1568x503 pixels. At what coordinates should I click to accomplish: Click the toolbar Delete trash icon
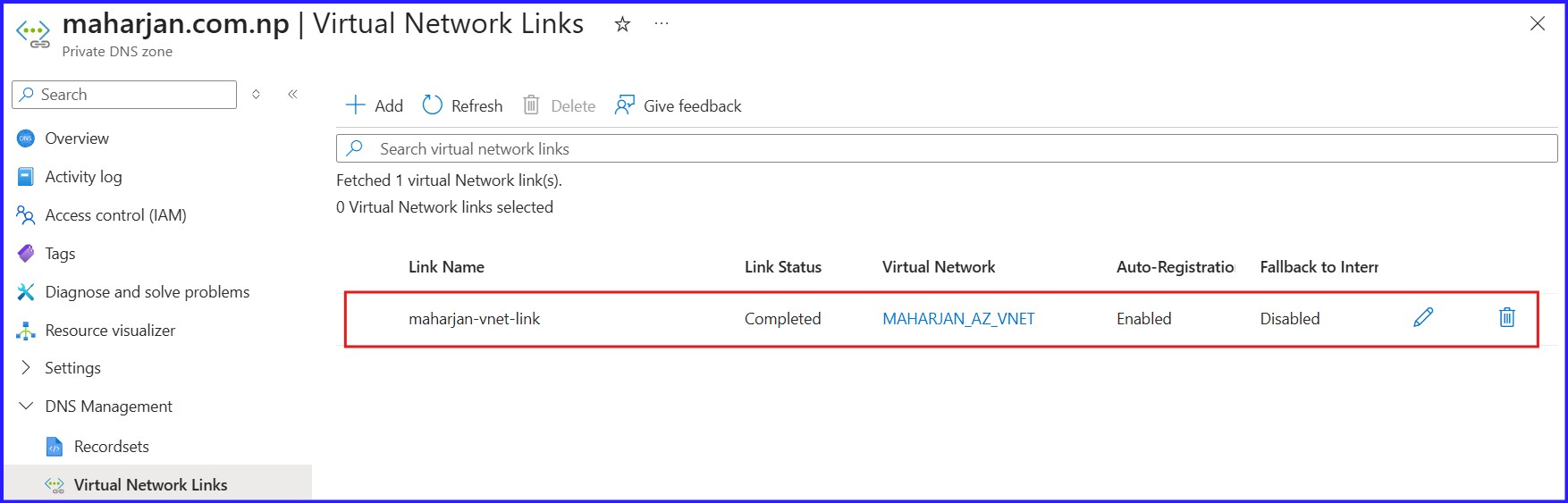point(531,105)
